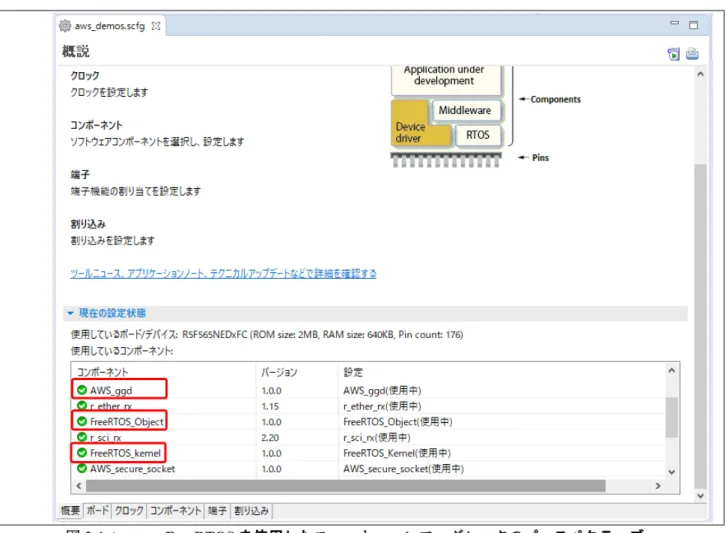Click the クロック overview heading
This screenshot has width=726, height=533.
click(x=85, y=75)
